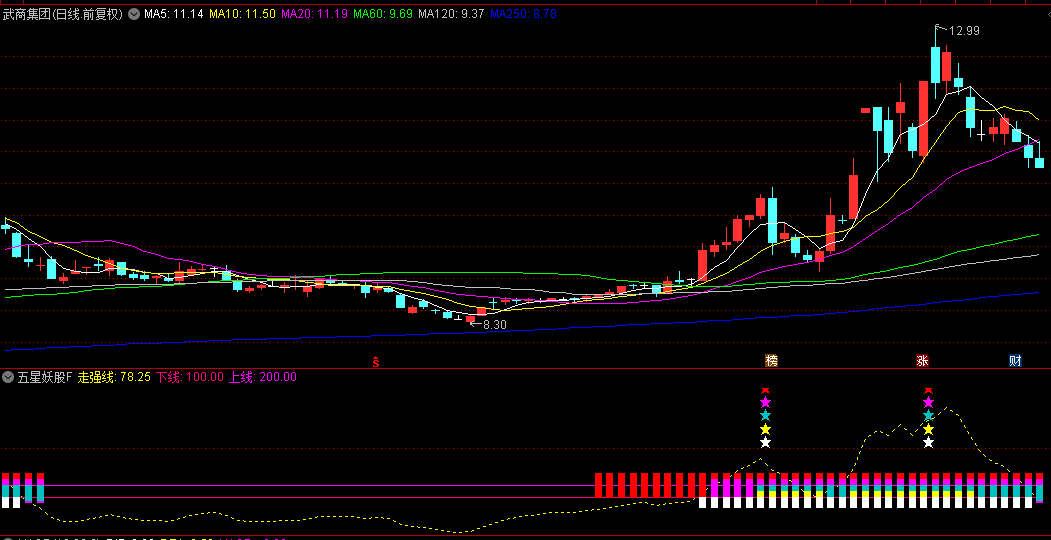Click the 走强线: 78.25 value

114,377
